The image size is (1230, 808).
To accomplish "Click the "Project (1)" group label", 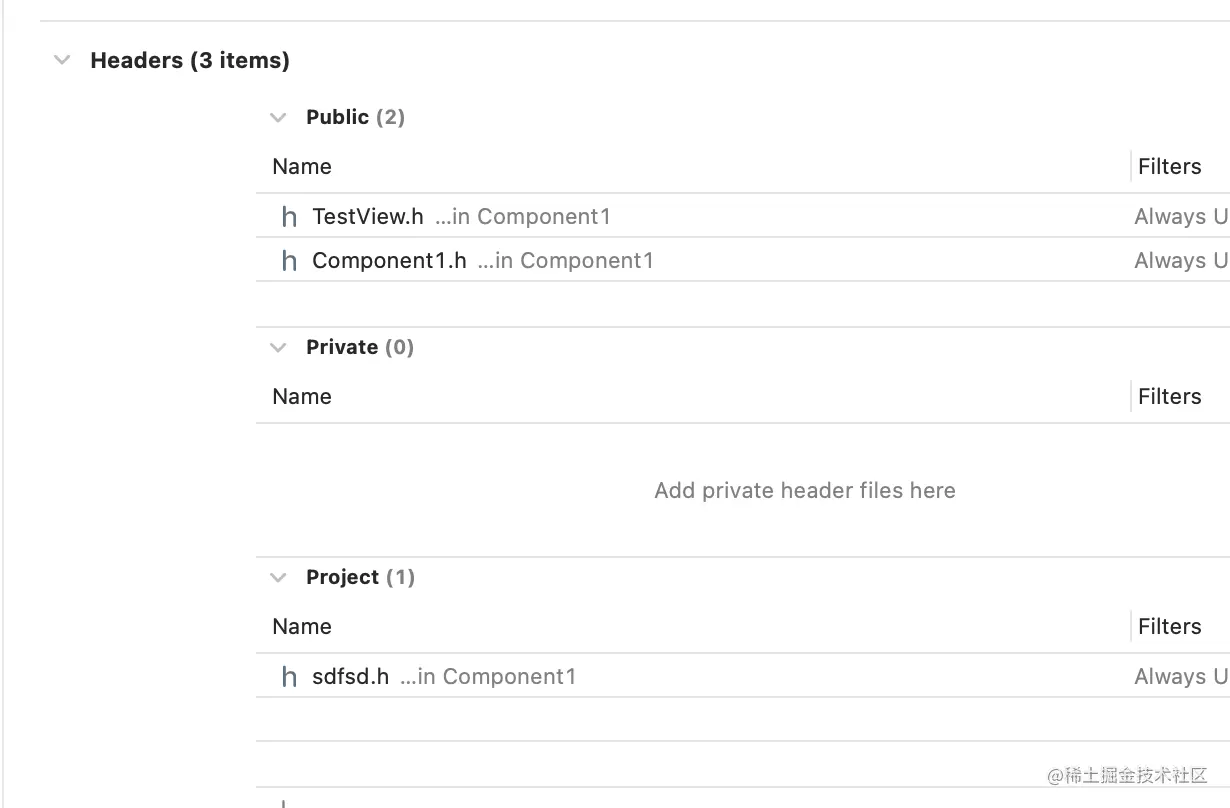I will [x=360, y=577].
